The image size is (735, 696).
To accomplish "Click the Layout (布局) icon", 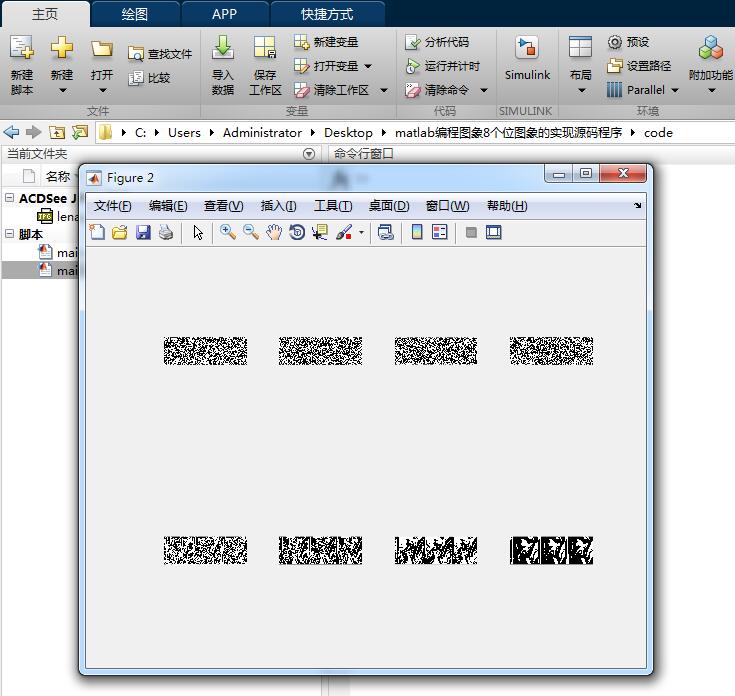I will tap(580, 47).
